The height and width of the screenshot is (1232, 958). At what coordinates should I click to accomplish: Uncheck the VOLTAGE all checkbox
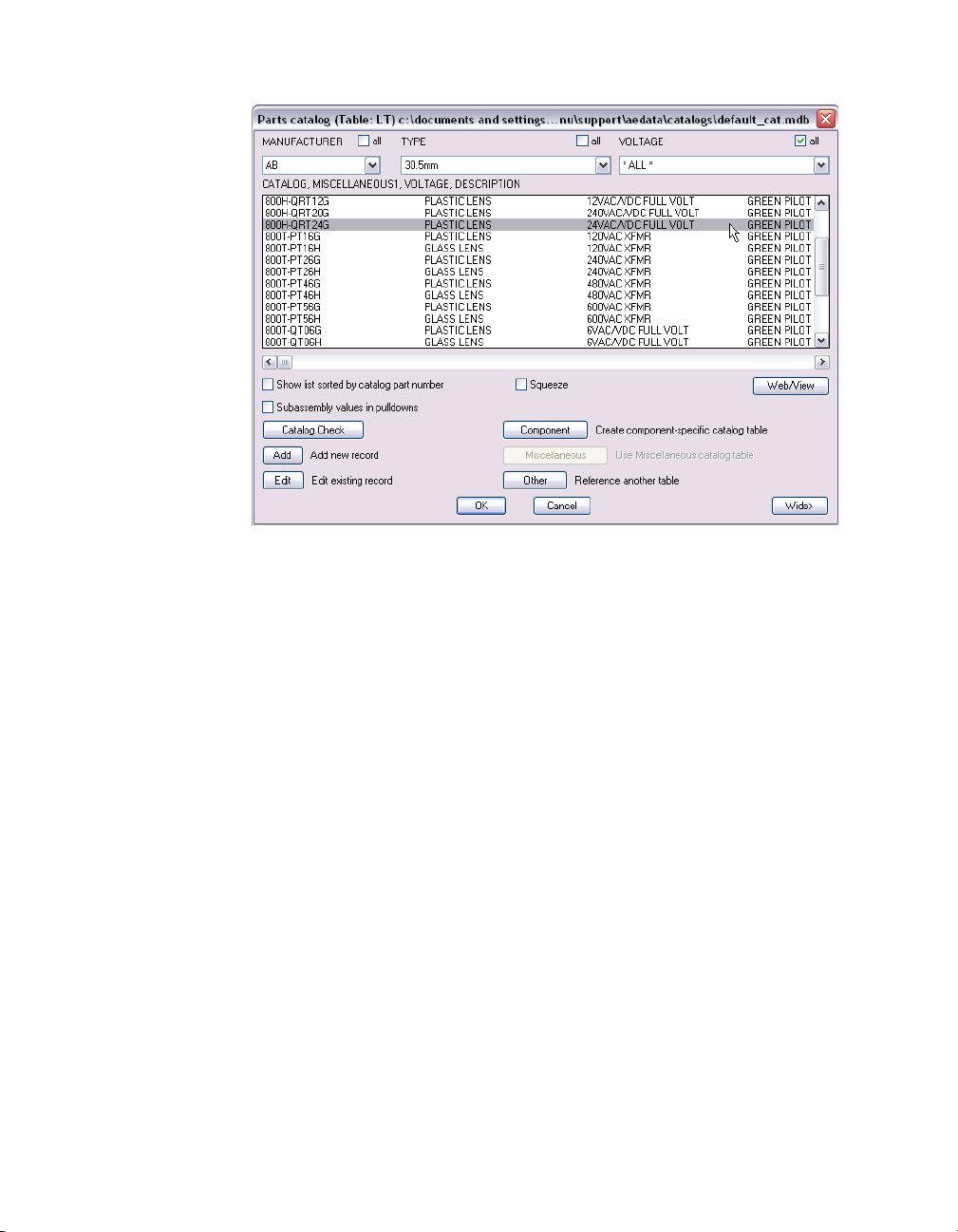[800, 141]
